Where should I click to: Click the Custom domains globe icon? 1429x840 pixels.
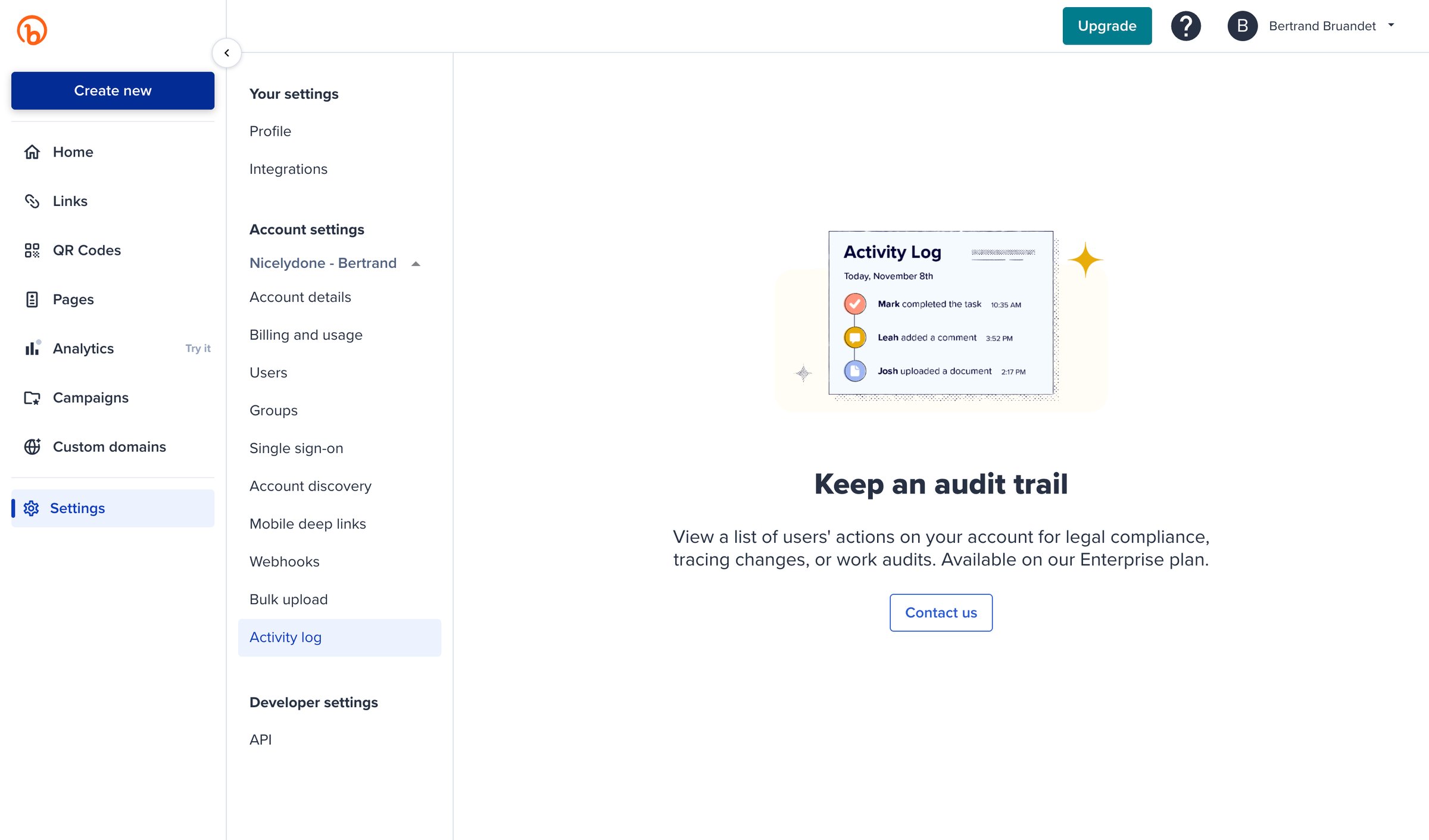click(x=32, y=446)
